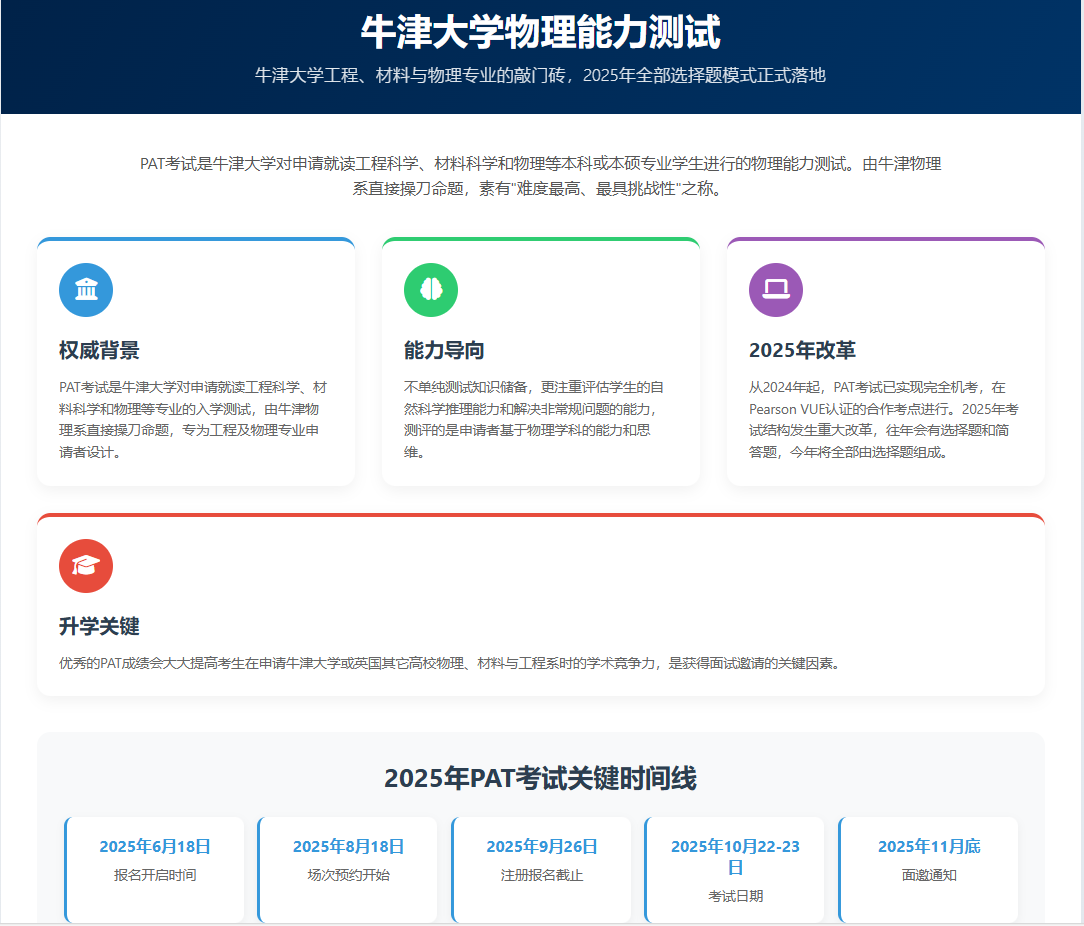Click the blue university building icon
1084x926 pixels.
pyautogui.click(x=86, y=290)
